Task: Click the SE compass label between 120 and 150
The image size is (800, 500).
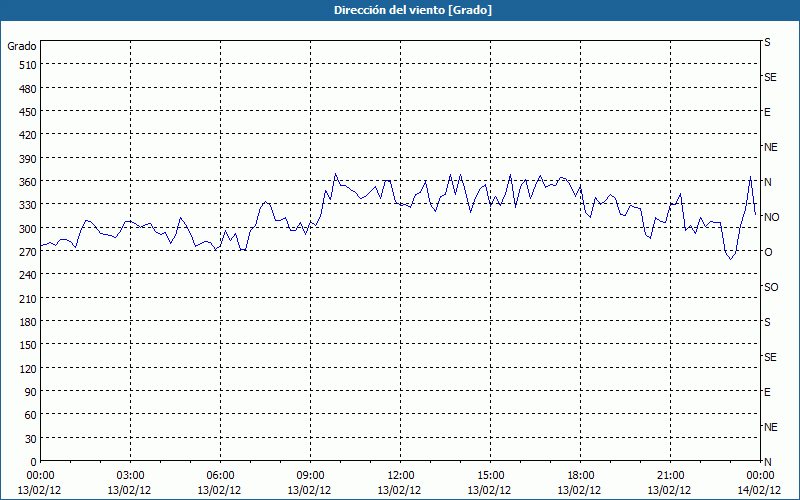Action: point(770,357)
